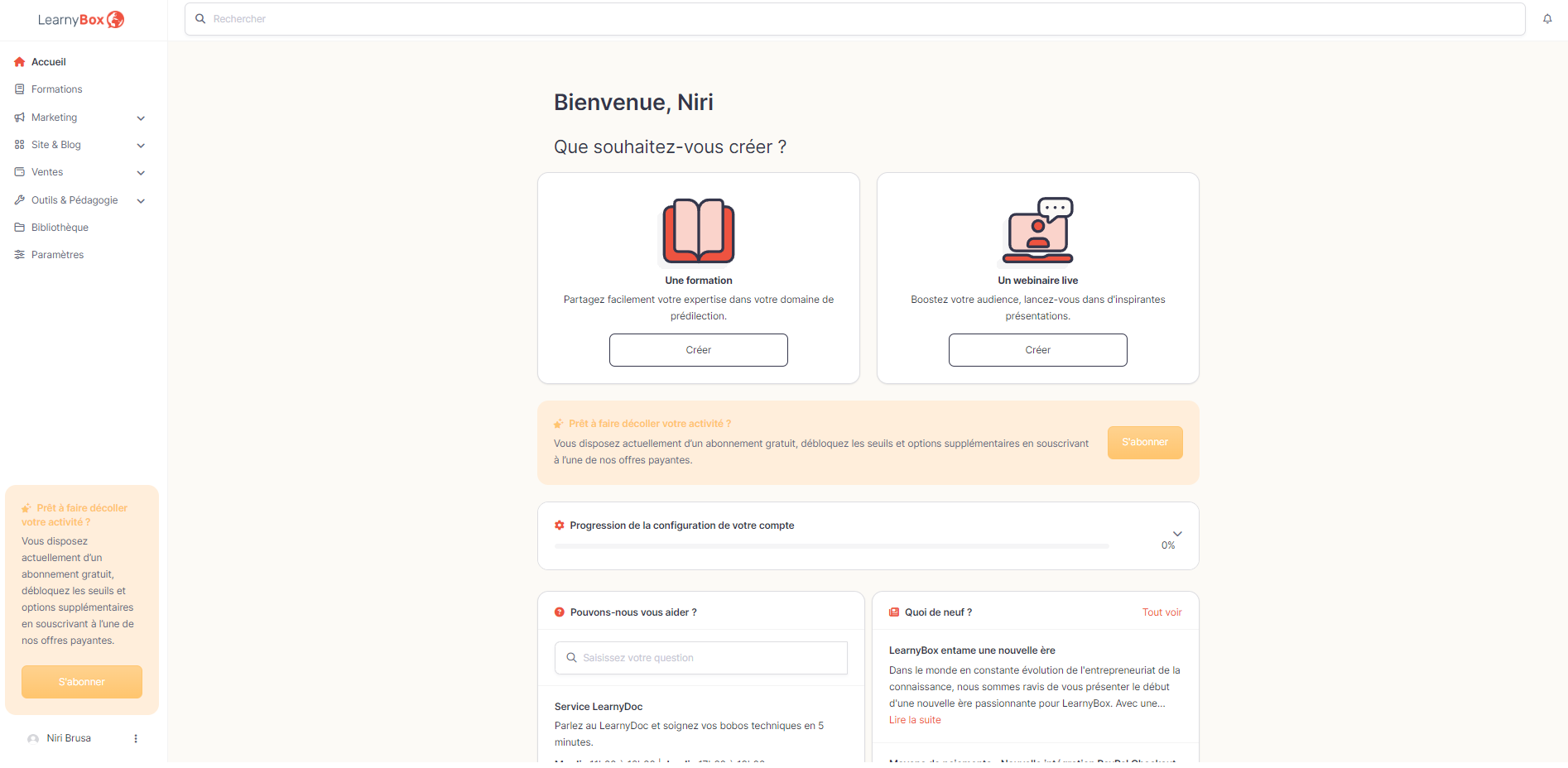Expand the Ventes submenu
Screen dimensions: 1568x768
pyautogui.click(x=141, y=173)
